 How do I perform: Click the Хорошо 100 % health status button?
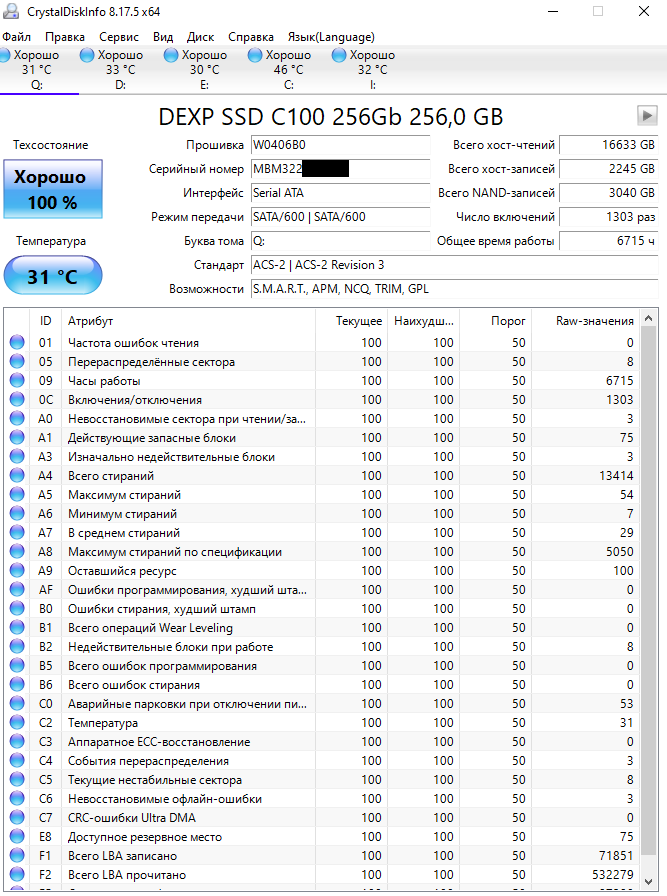[x=53, y=189]
